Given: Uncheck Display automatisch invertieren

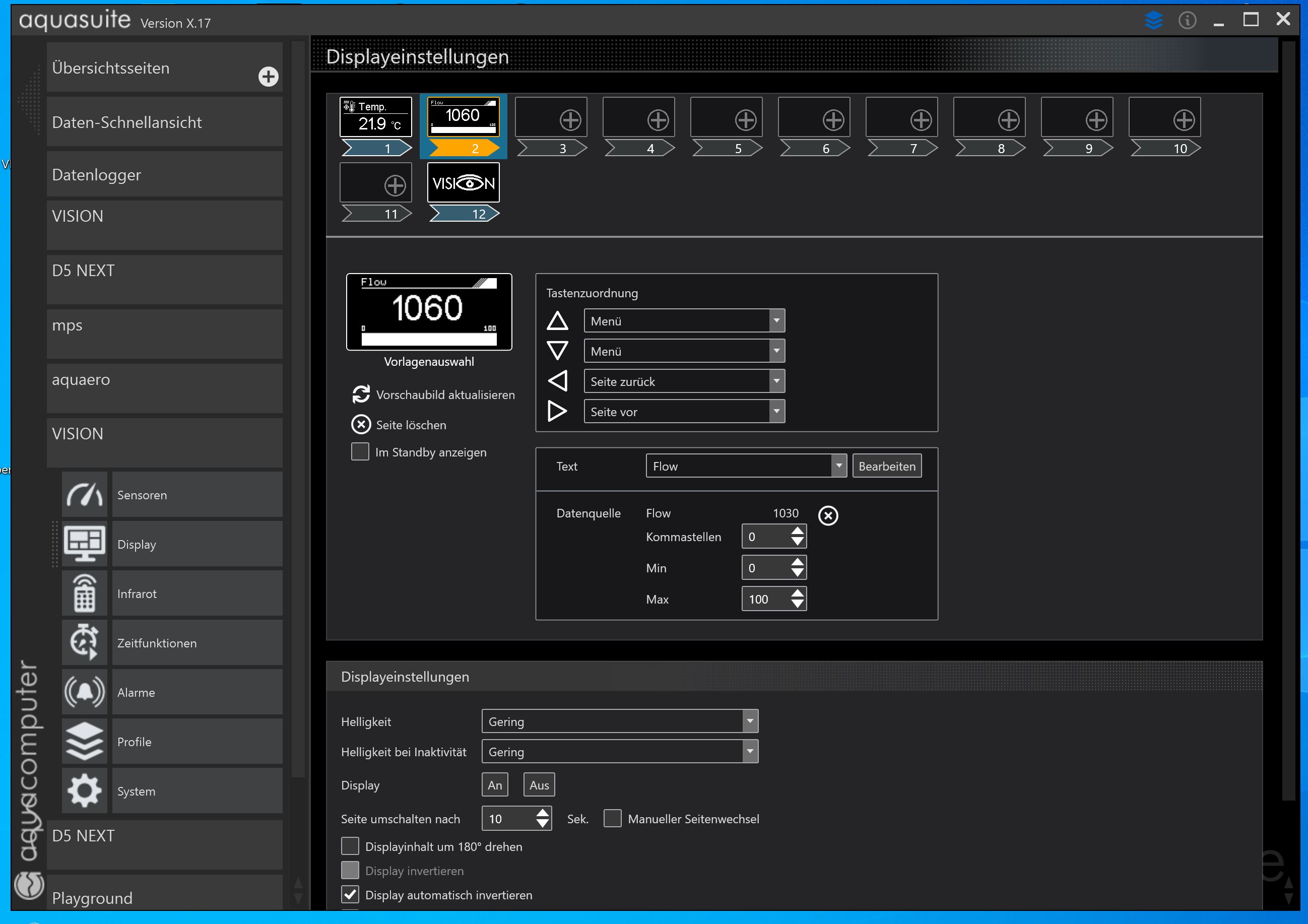Looking at the screenshot, I should [x=350, y=894].
